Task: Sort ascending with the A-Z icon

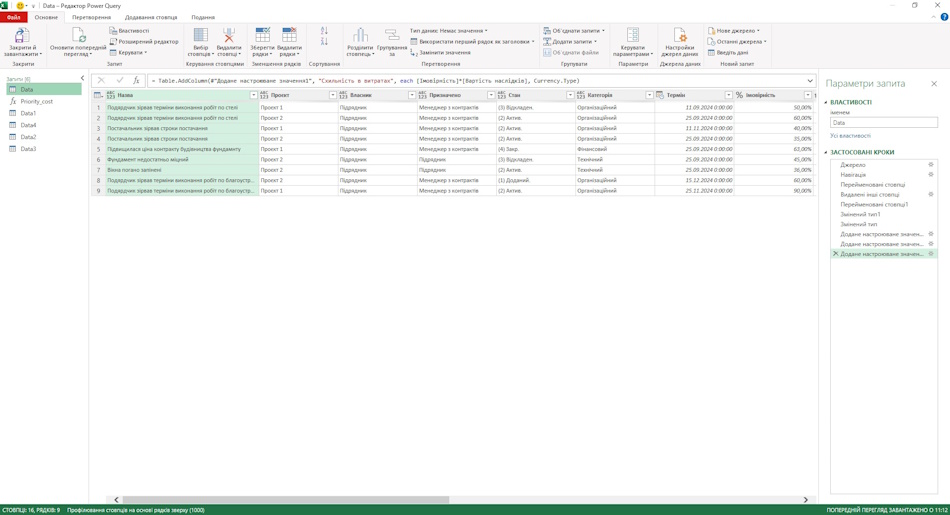Action: 324,31
